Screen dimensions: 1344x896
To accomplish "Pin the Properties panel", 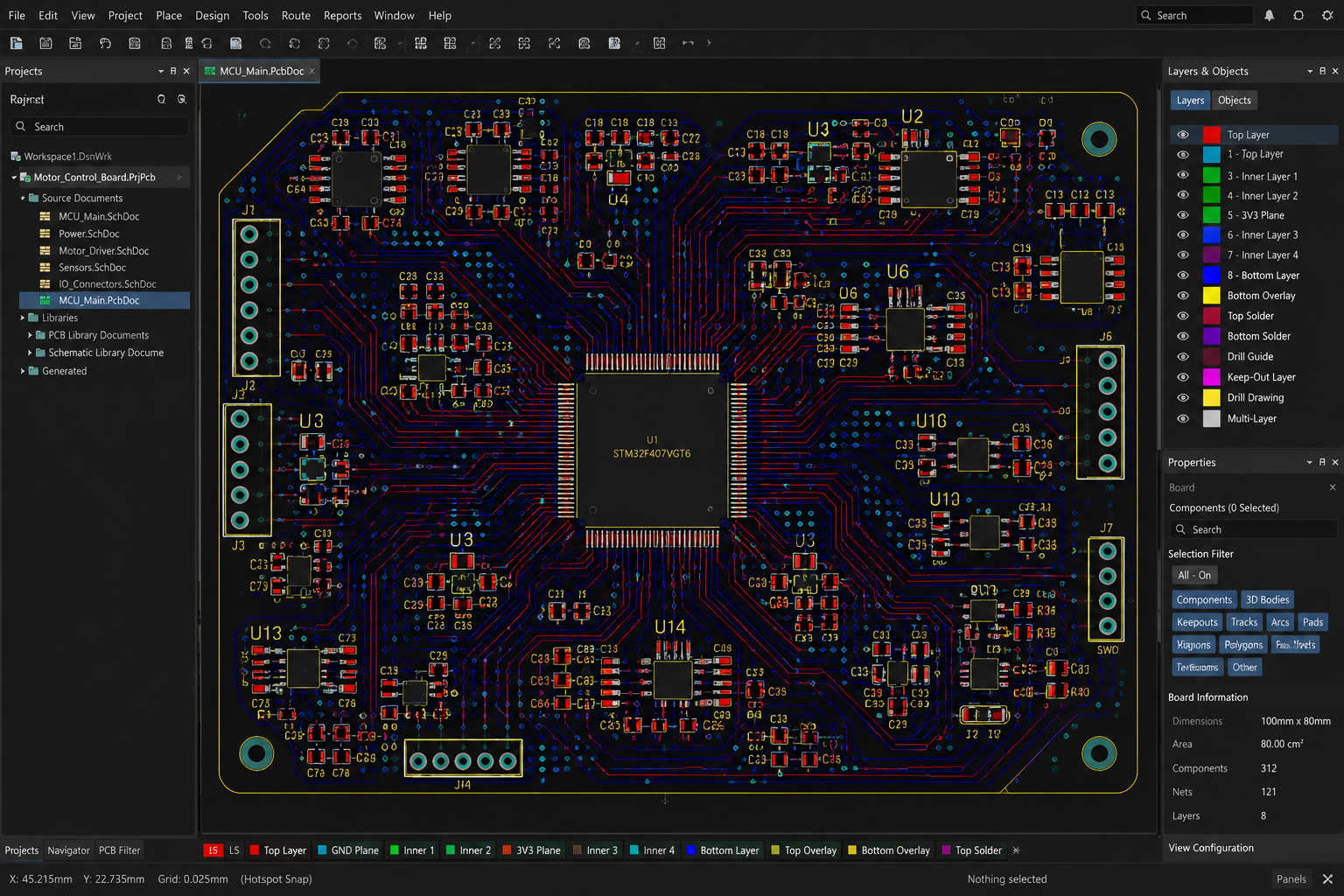I will pyautogui.click(x=1322, y=462).
